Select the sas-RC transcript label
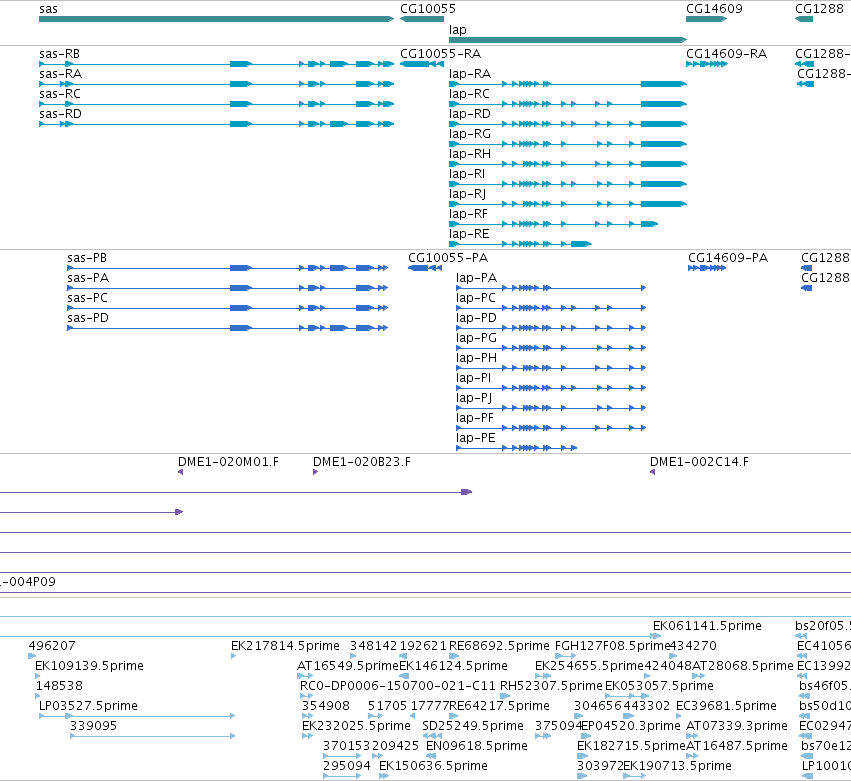The height and width of the screenshot is (781, 851). tap(60, 94)
